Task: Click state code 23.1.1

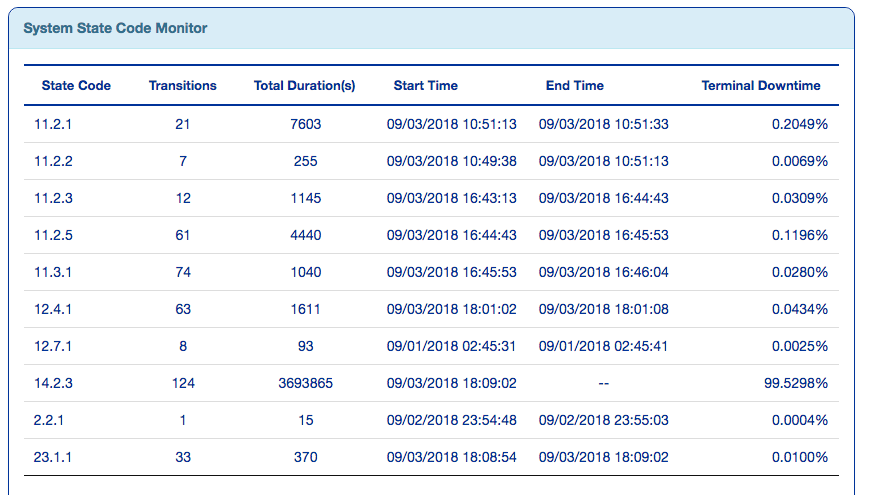Action: pos(54,457)
